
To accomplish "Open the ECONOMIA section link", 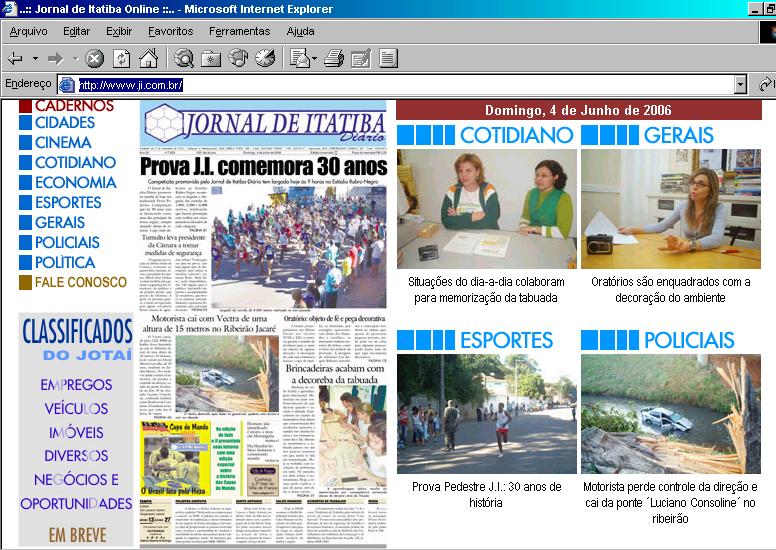I will tap(76, 182).
